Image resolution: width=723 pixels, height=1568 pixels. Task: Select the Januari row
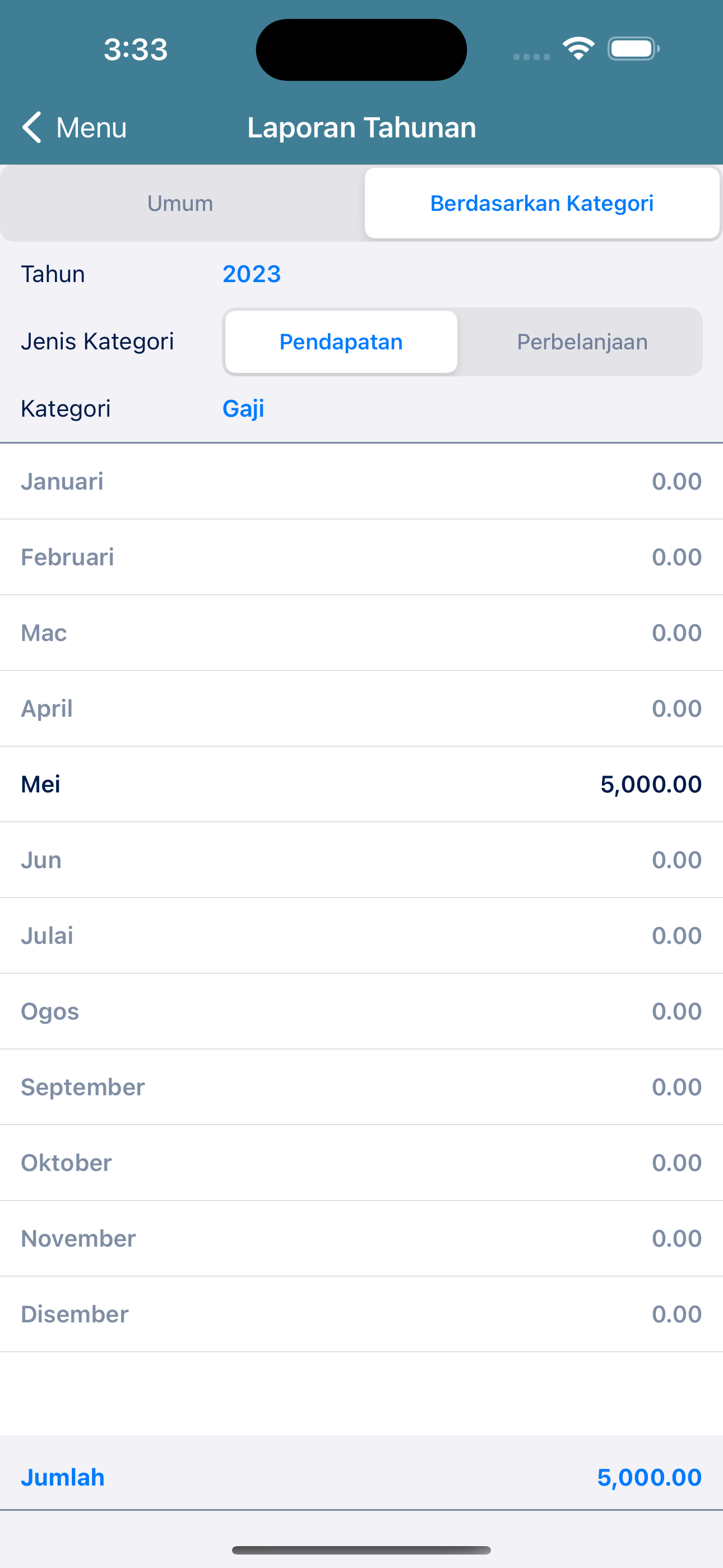point(361,482)
